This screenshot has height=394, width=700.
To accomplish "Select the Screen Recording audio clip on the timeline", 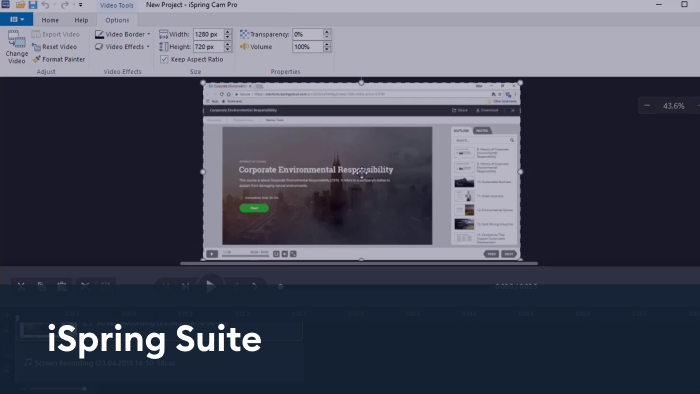I will [158, 363].
